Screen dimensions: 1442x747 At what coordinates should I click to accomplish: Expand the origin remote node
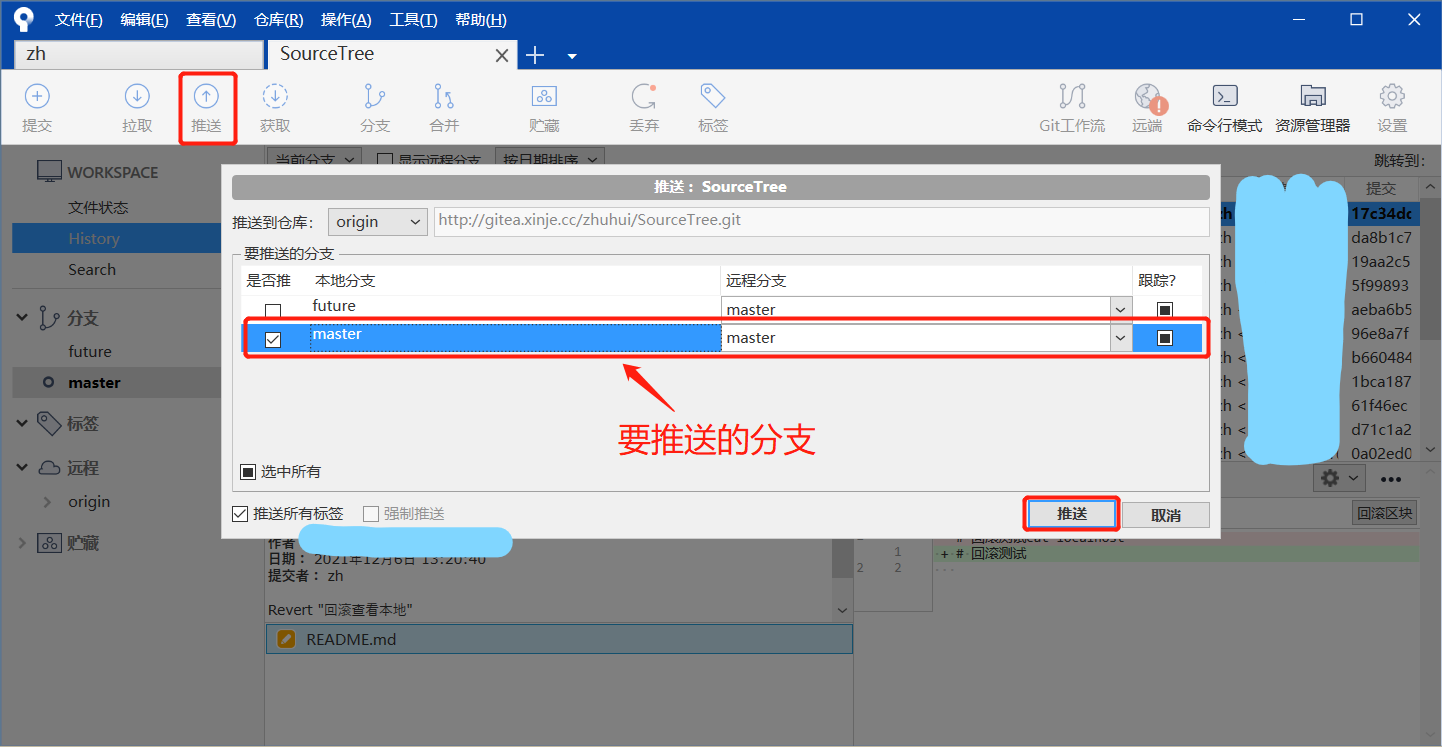click(47, 502)
